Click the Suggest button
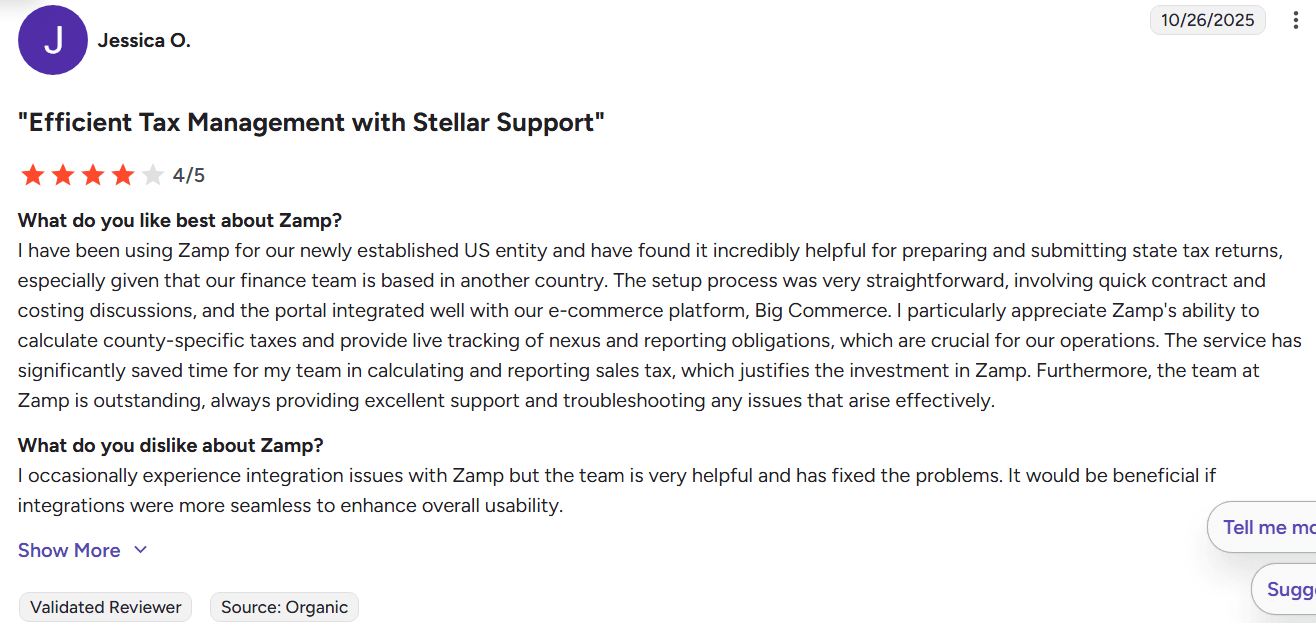Viewport: 1316px width, 623px height. coord(1288,589)
